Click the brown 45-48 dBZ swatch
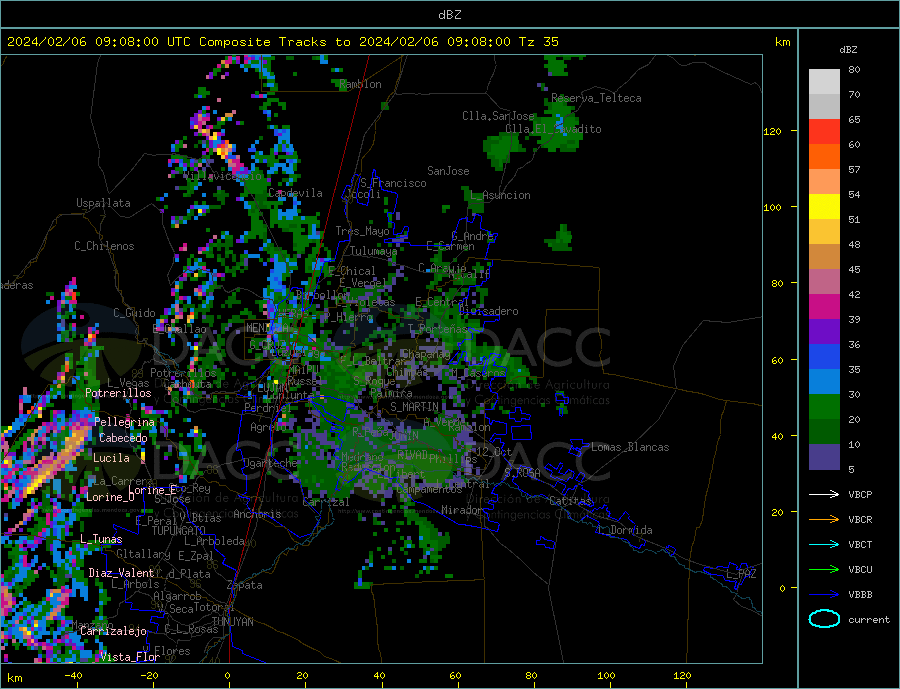The width and height of the screenshot is (900, 689). 824,257
